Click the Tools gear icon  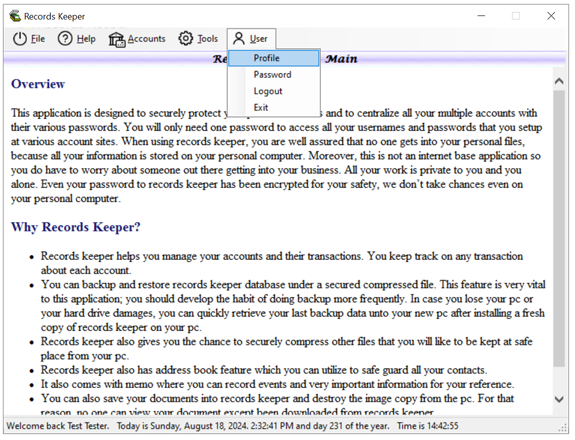coord(186,38)
